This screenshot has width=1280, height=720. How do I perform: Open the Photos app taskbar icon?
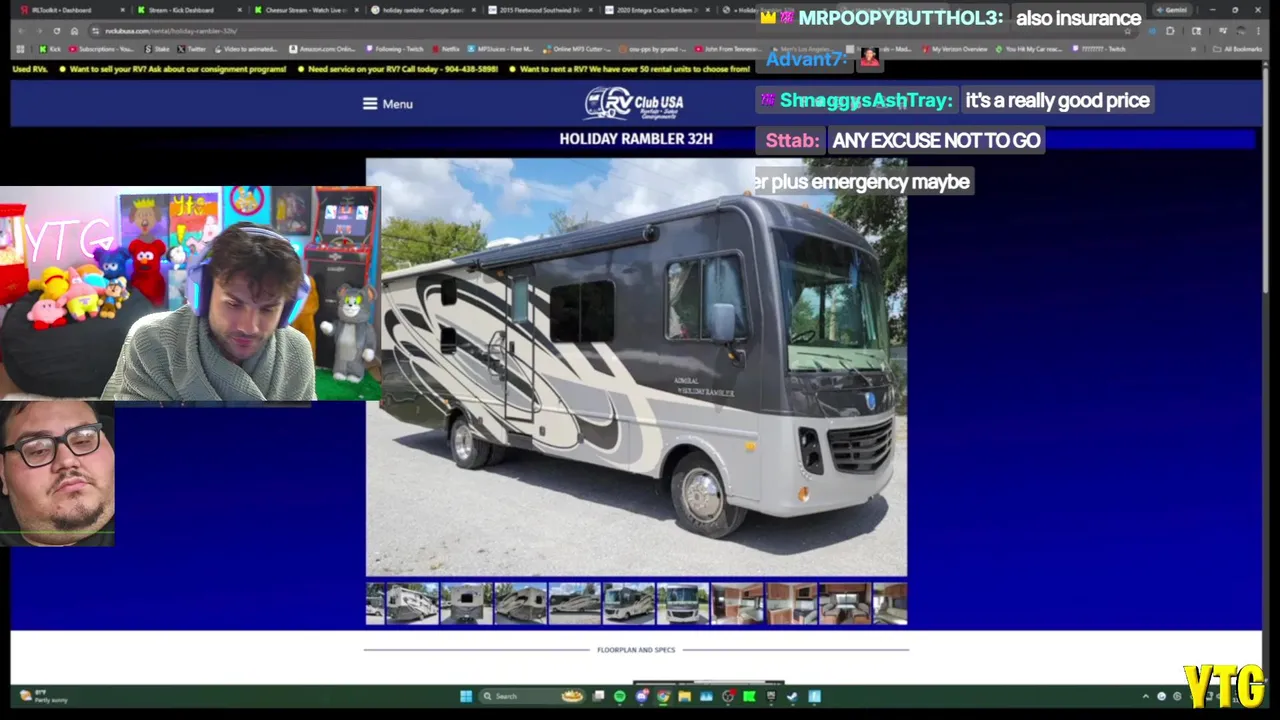(706, 696)
